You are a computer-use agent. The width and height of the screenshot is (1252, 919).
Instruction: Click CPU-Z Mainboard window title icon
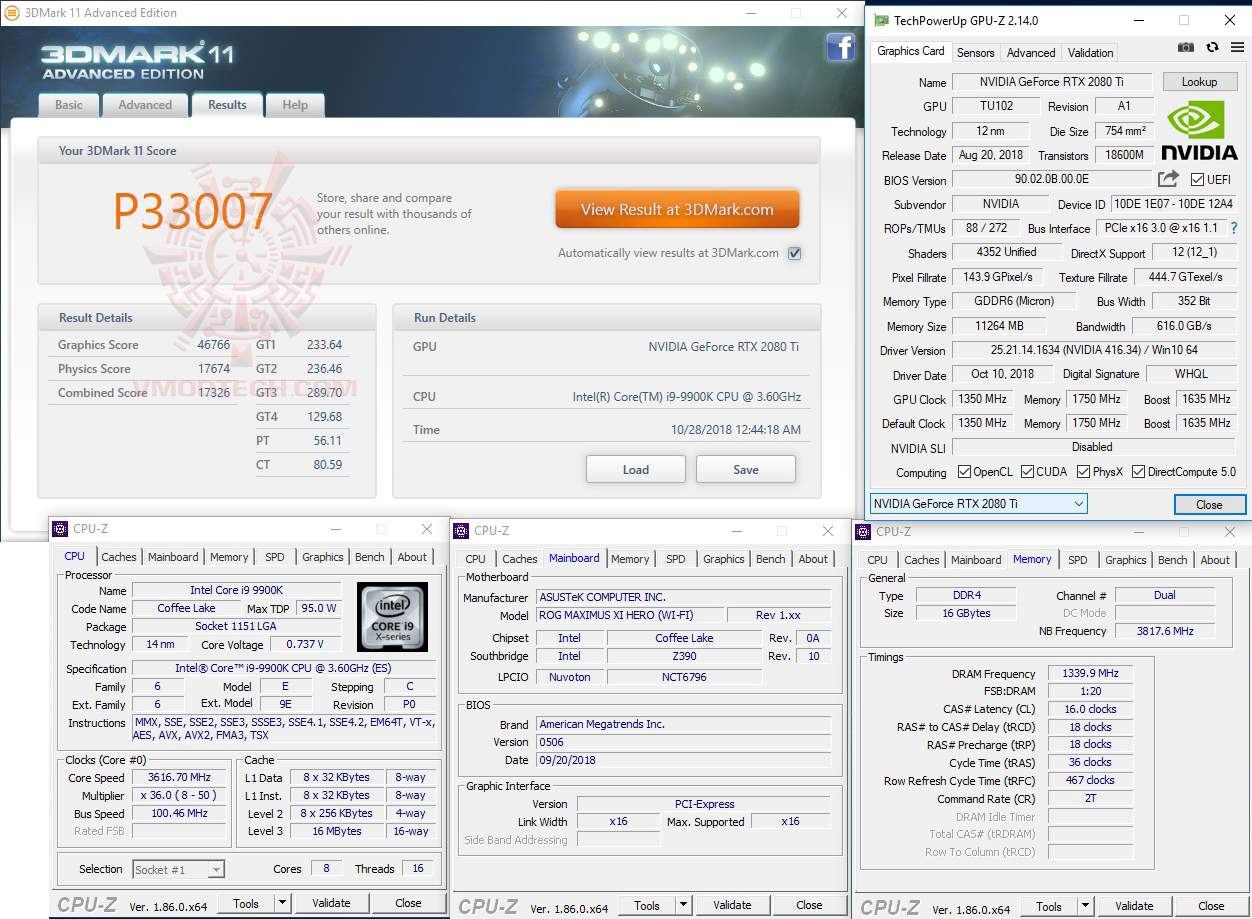tap(461, 531)
